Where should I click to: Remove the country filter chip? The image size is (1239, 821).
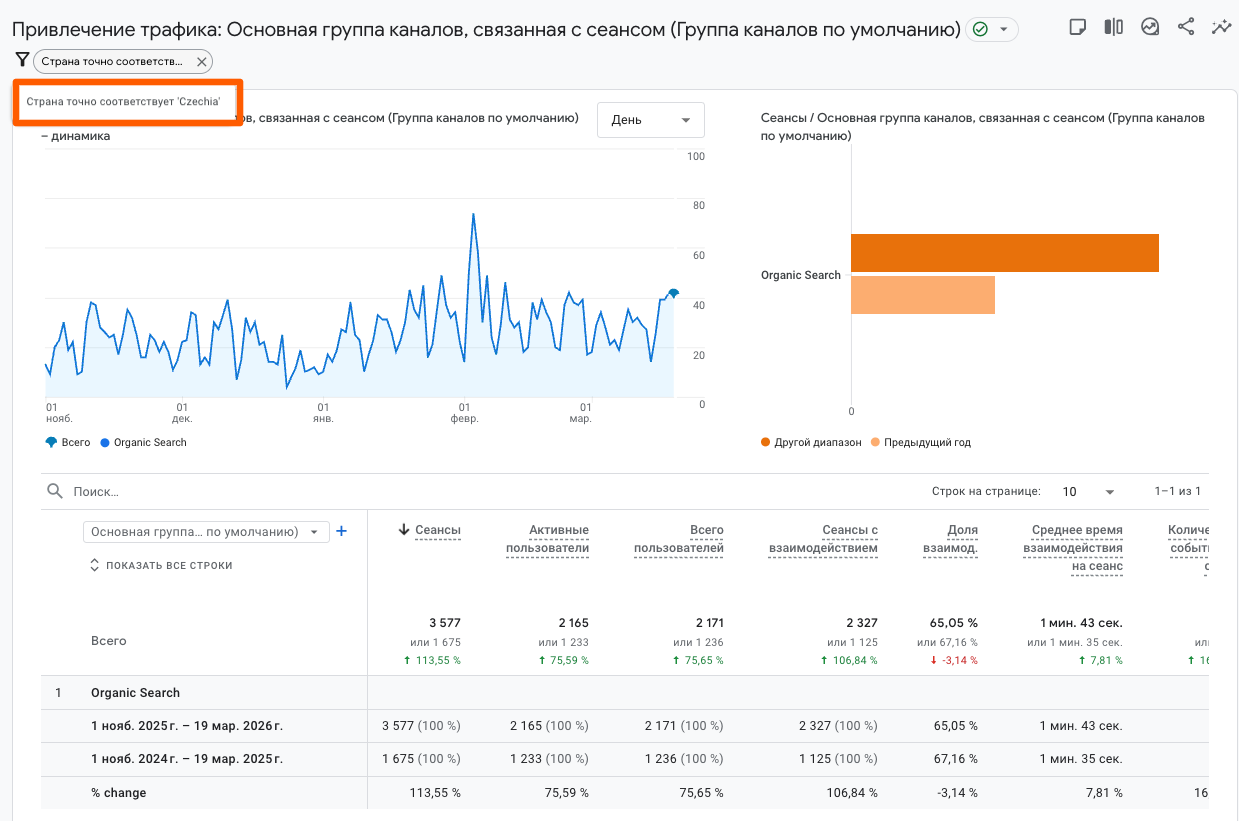click(201, 62)
